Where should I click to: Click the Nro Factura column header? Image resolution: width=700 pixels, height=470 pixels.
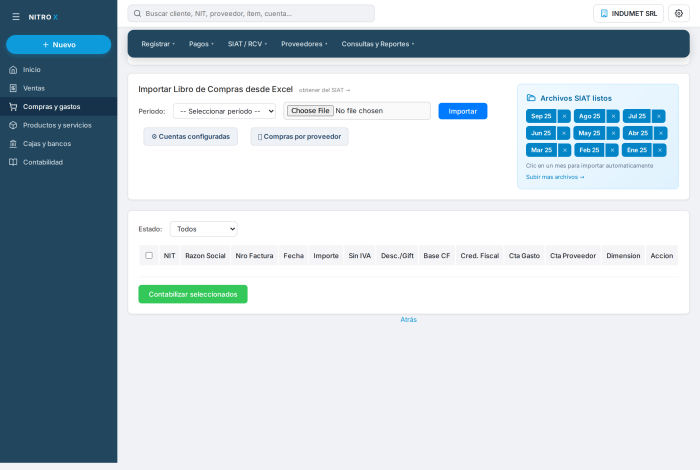click(x=254, y=256)
